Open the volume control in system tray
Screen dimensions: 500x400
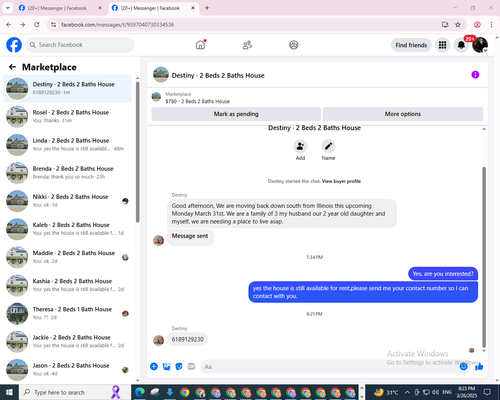pyautogui.click(x=435, y=392)
